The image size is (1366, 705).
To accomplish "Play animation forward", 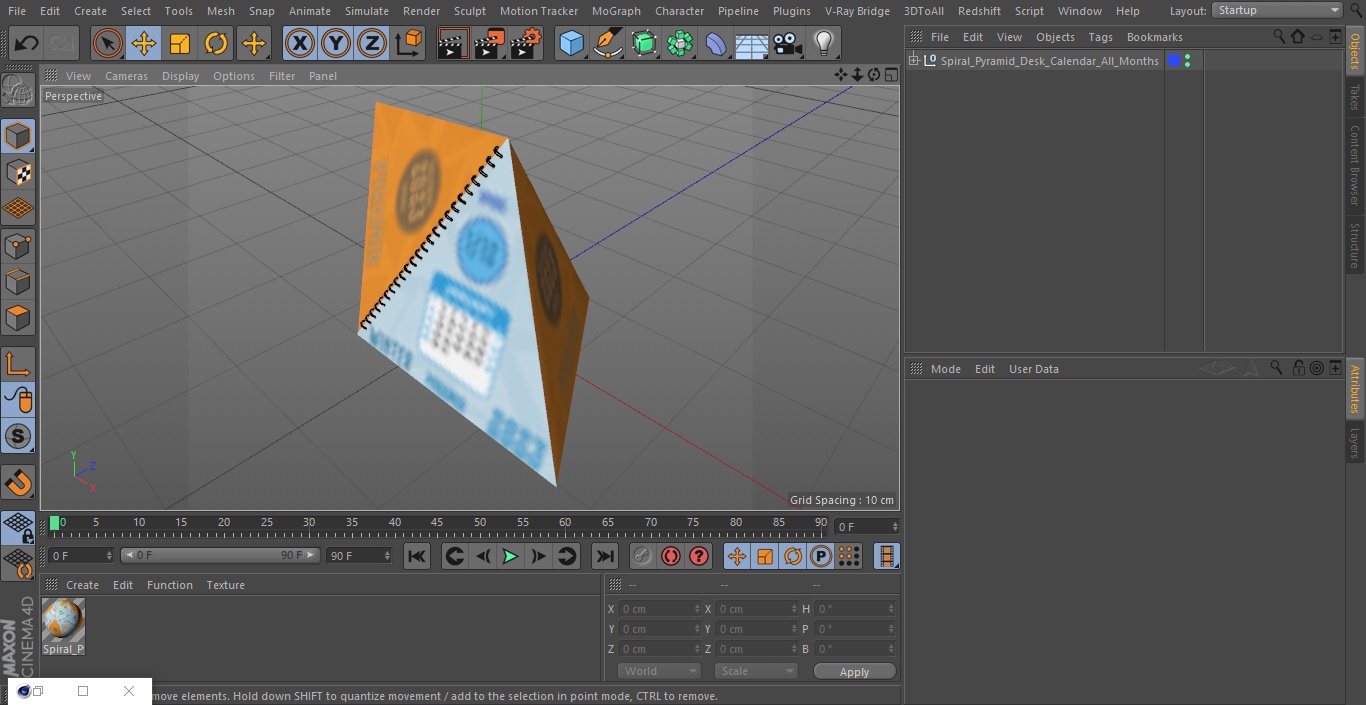I will [510, 556].
